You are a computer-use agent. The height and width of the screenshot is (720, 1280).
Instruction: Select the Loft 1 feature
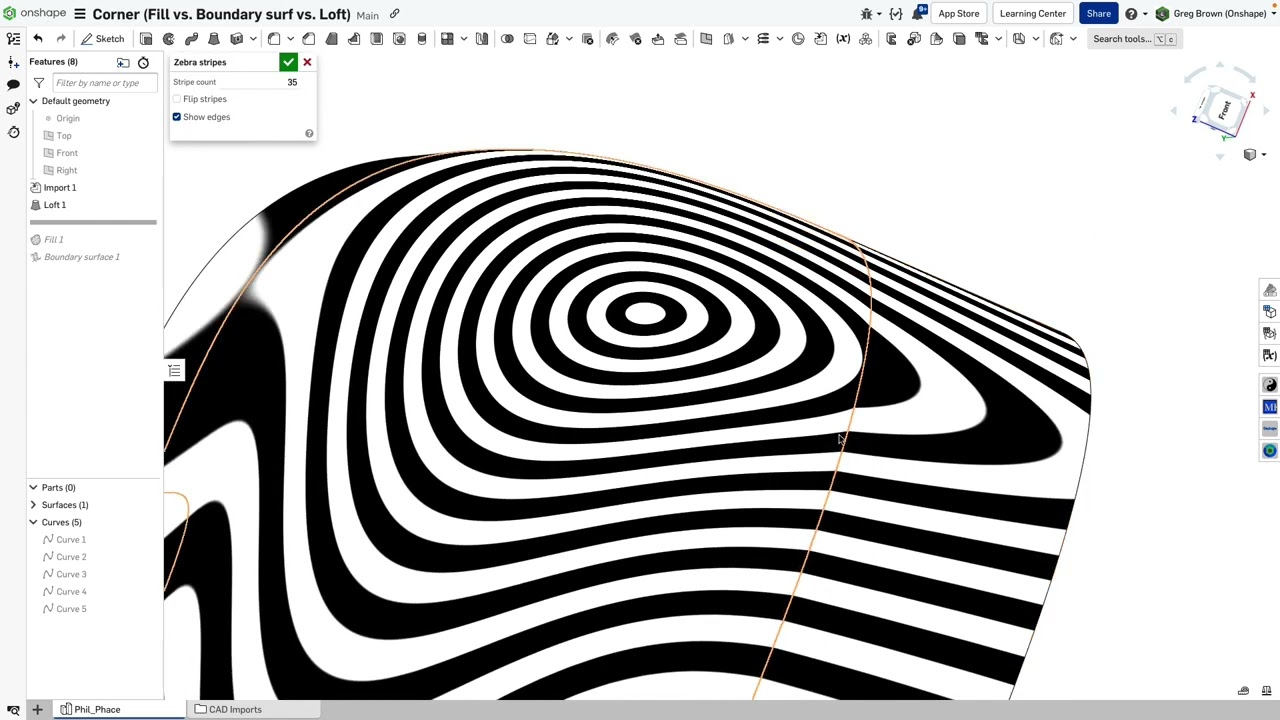(55, 205)
